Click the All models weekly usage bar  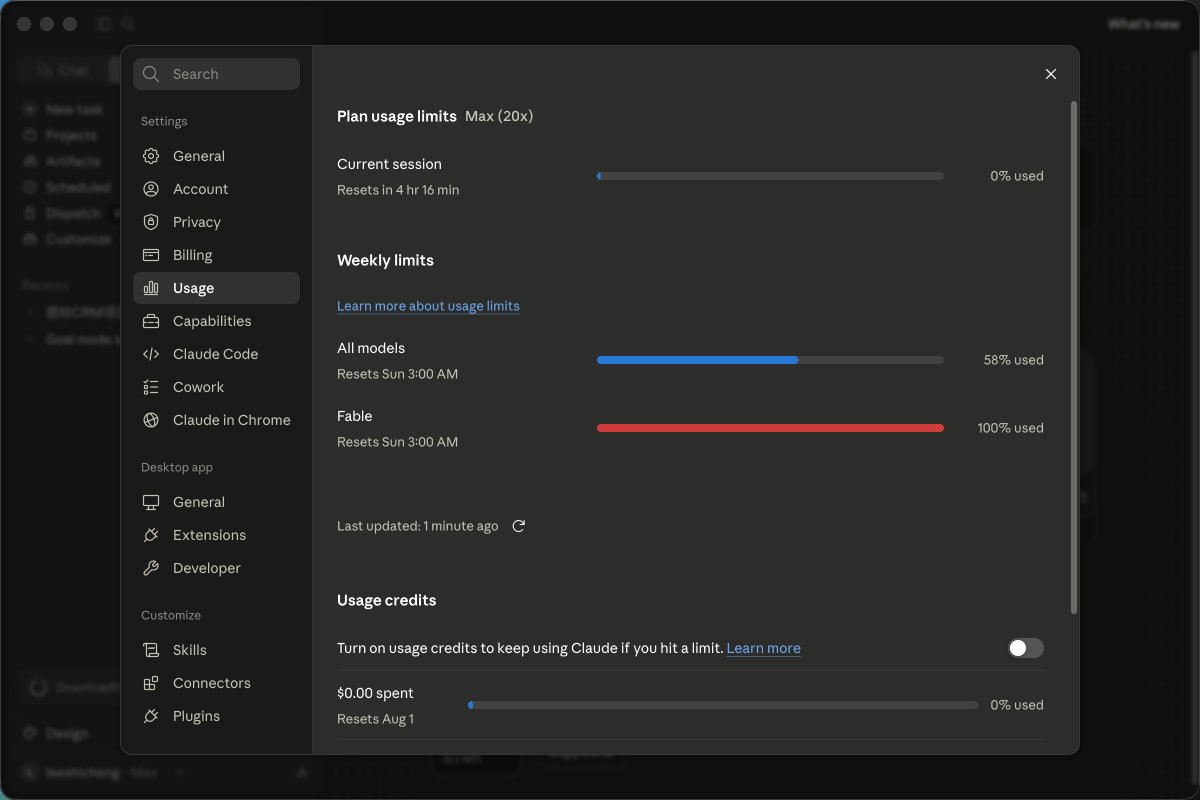(770, 360)
